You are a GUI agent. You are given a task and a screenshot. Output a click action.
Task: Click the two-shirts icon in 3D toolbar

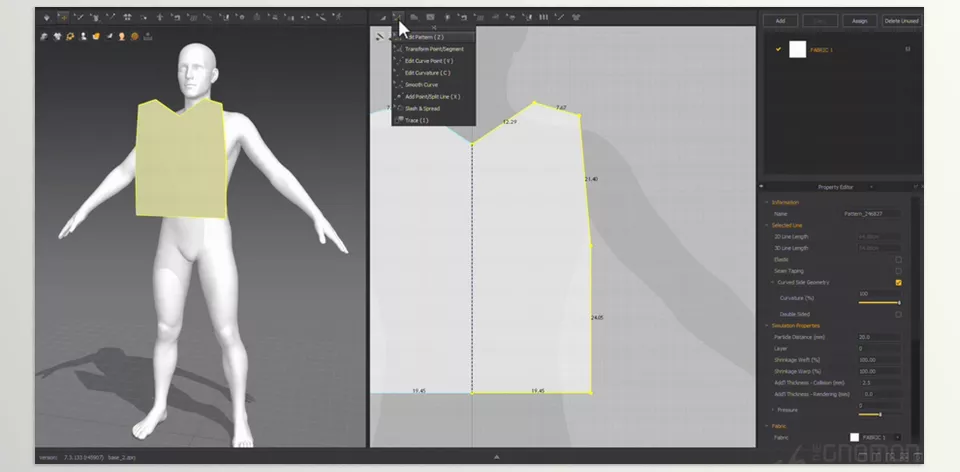[x=127, y=18]
